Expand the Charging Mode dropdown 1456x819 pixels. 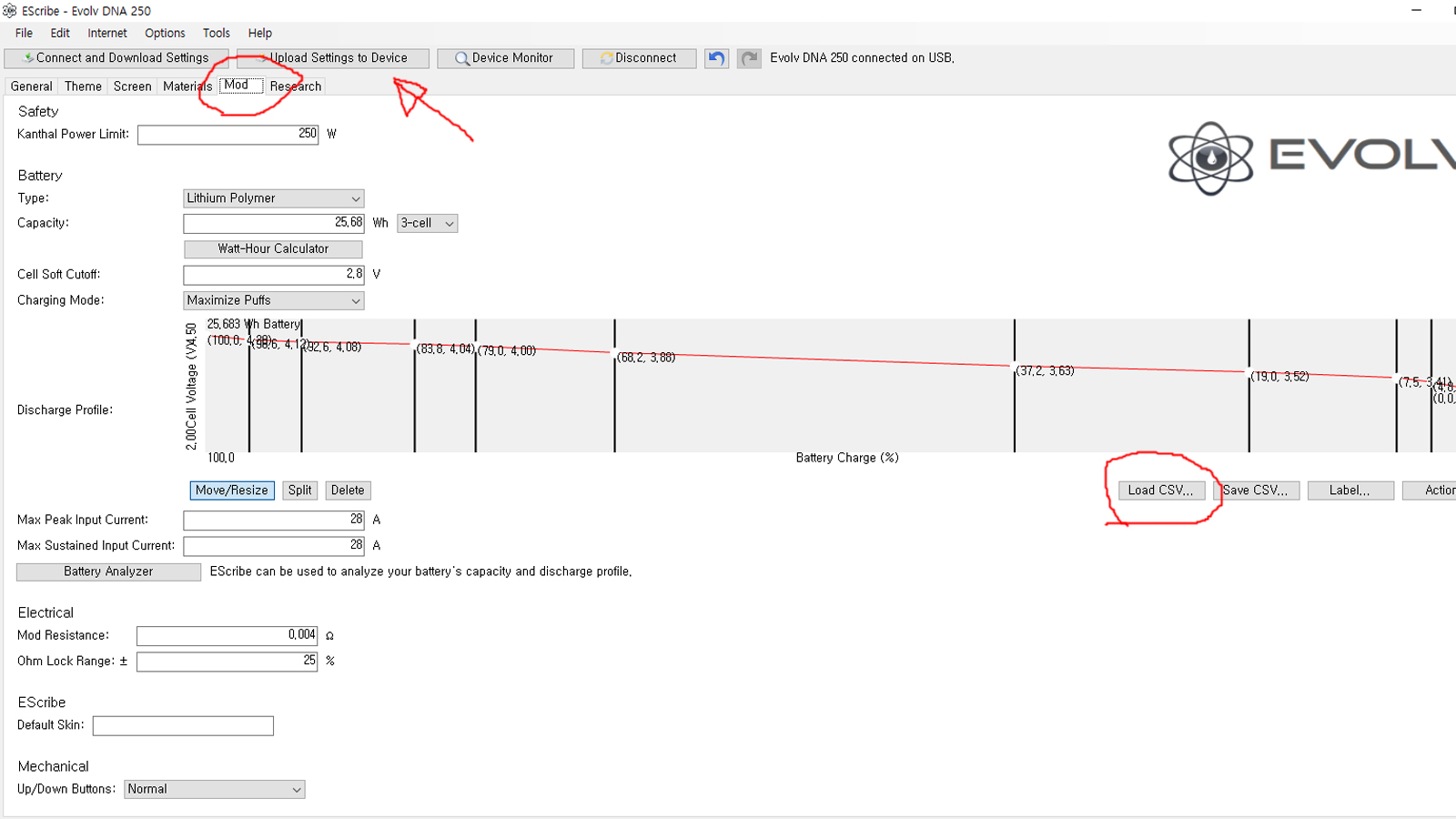point(274,300)
